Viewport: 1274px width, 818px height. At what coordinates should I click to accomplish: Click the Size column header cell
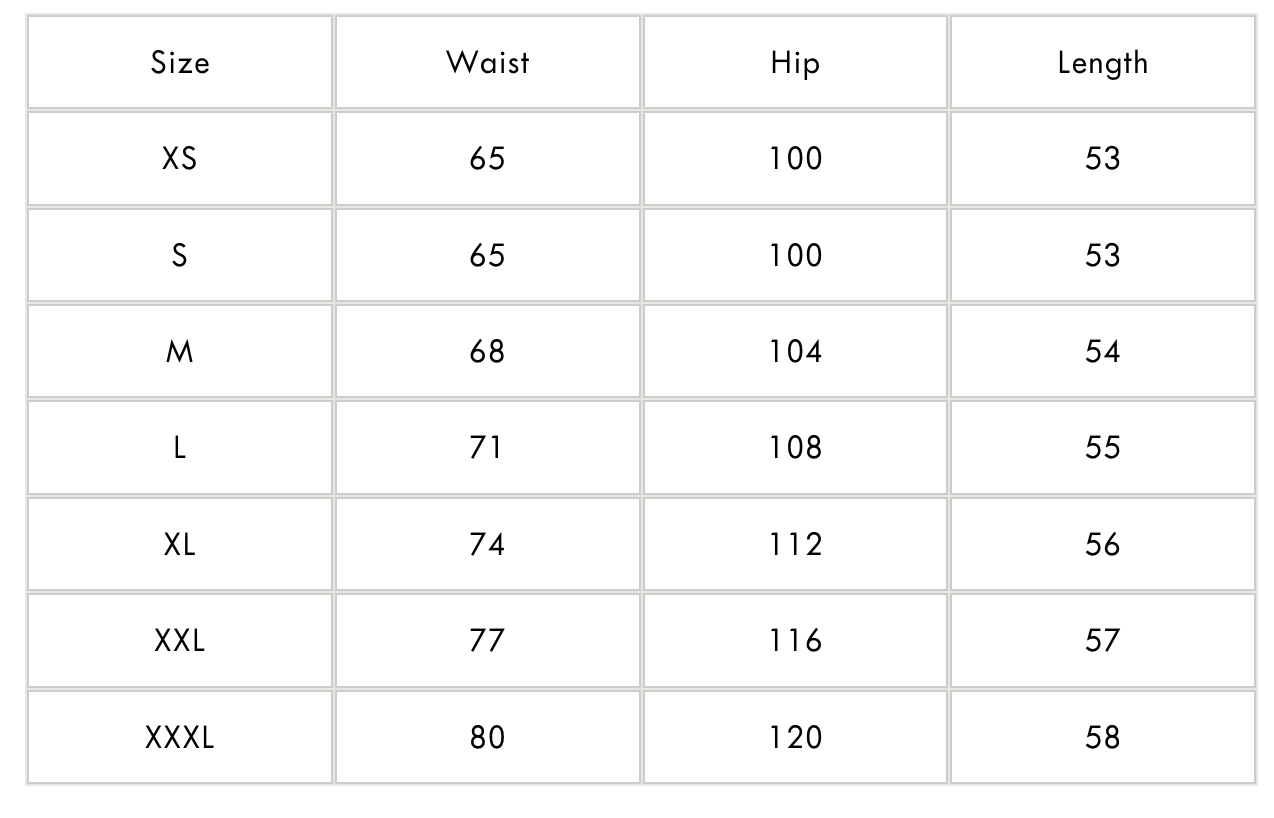point(180,62)
